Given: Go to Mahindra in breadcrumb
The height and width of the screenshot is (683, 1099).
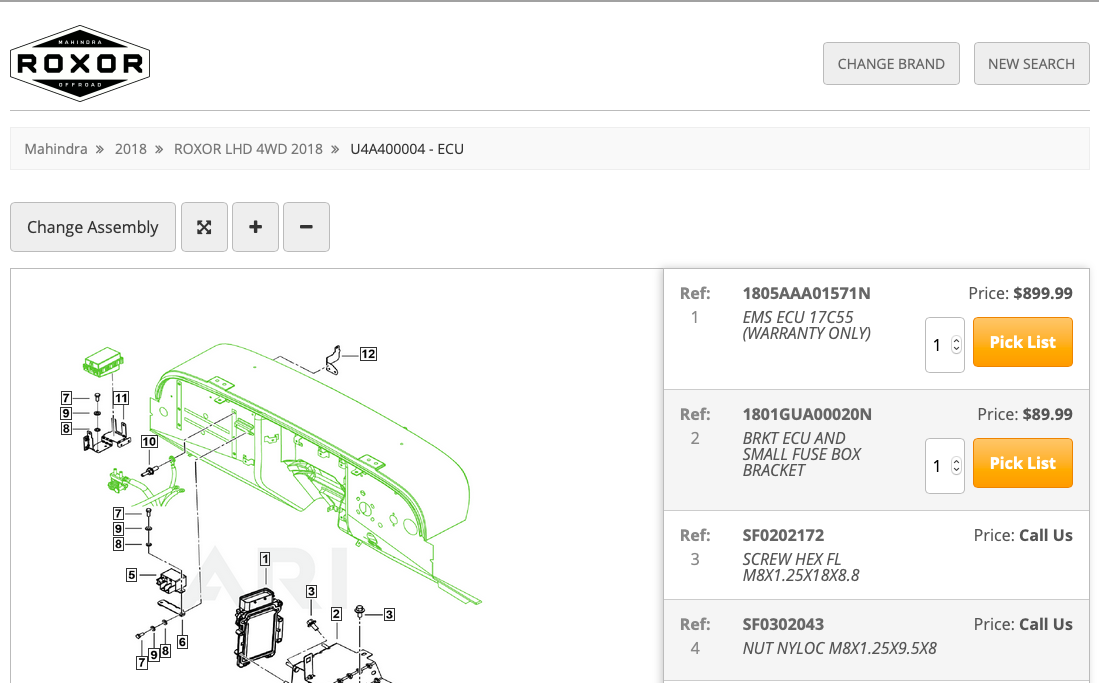Looking at the screenshot, I should pos(56,149).
